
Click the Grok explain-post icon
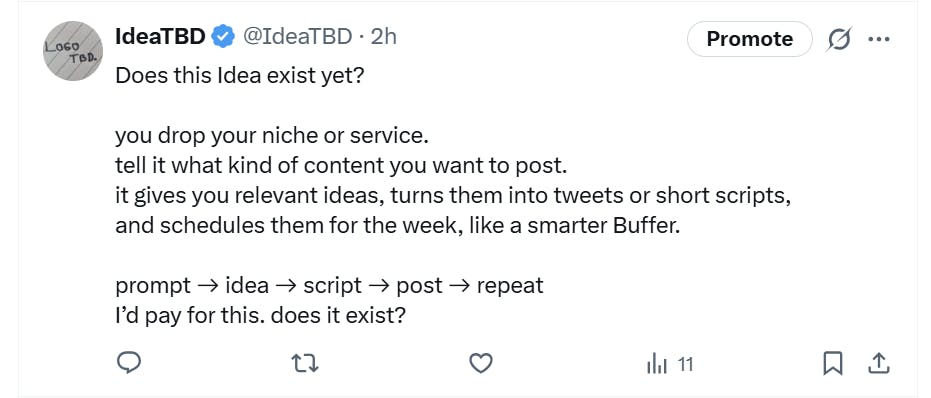(839, 39)
